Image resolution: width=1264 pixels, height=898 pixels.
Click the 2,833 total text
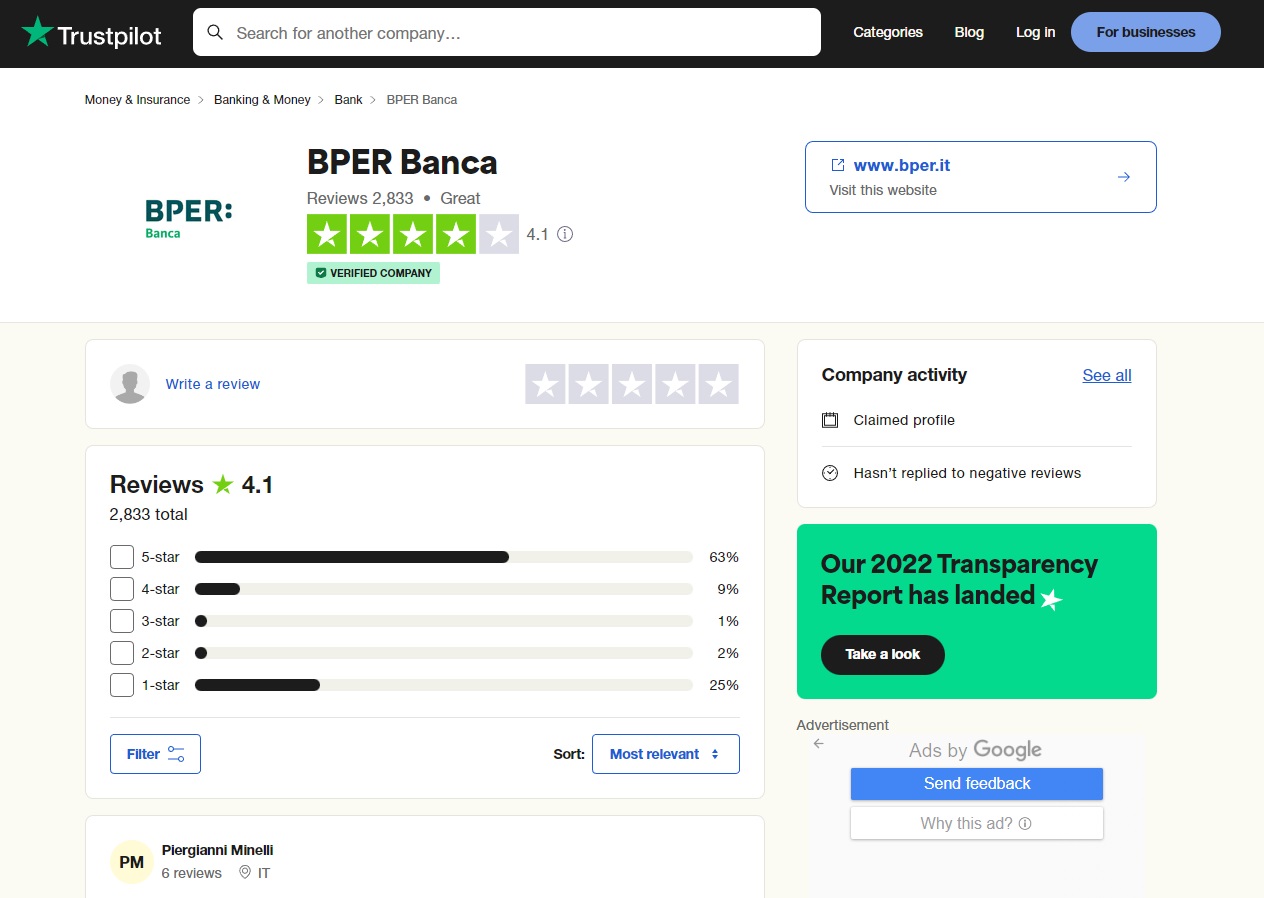coord(149,514)
